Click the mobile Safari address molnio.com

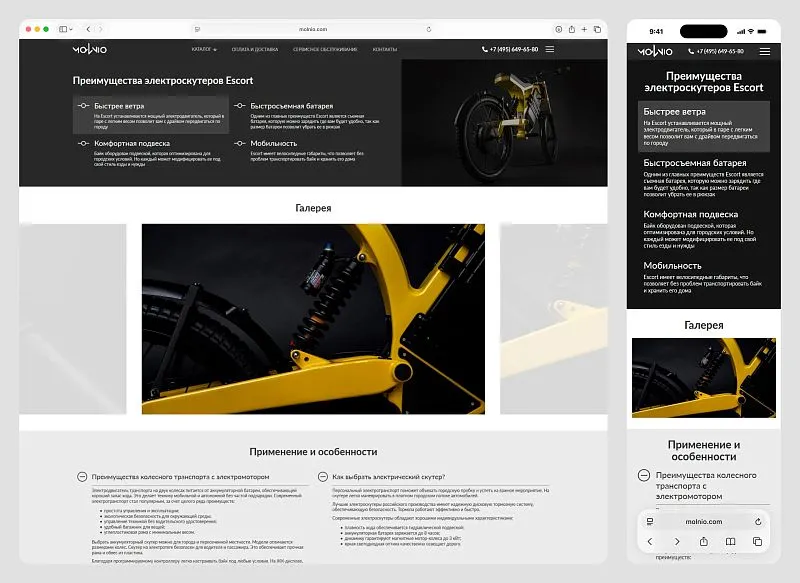704,522
